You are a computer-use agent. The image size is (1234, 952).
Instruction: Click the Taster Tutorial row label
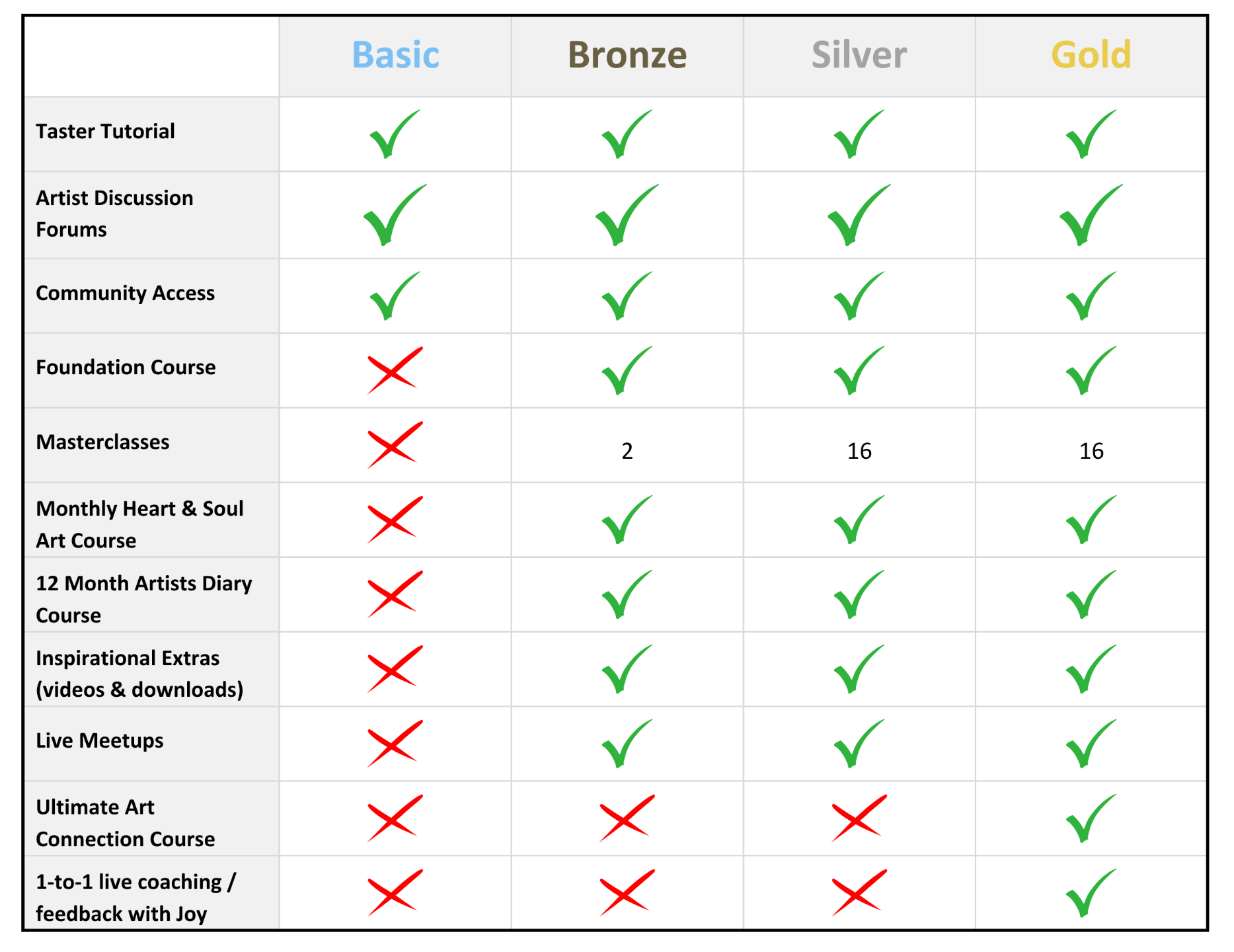(x=105, y=131)
